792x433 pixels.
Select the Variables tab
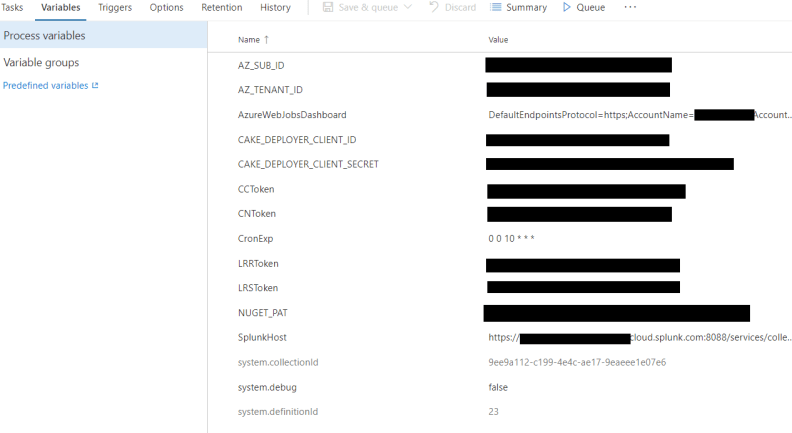[x=61, y=8]
